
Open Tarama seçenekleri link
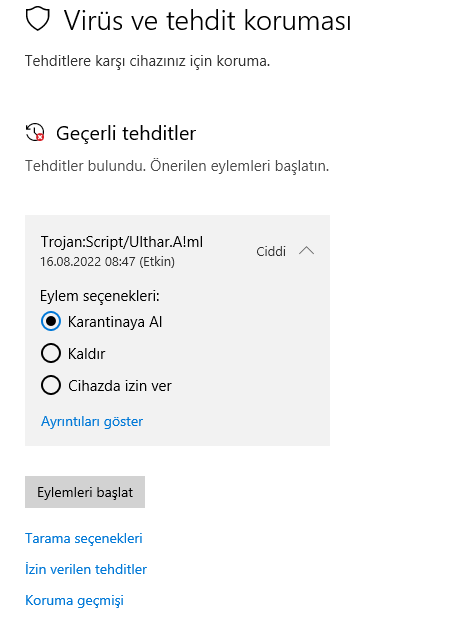pos(84,538)
